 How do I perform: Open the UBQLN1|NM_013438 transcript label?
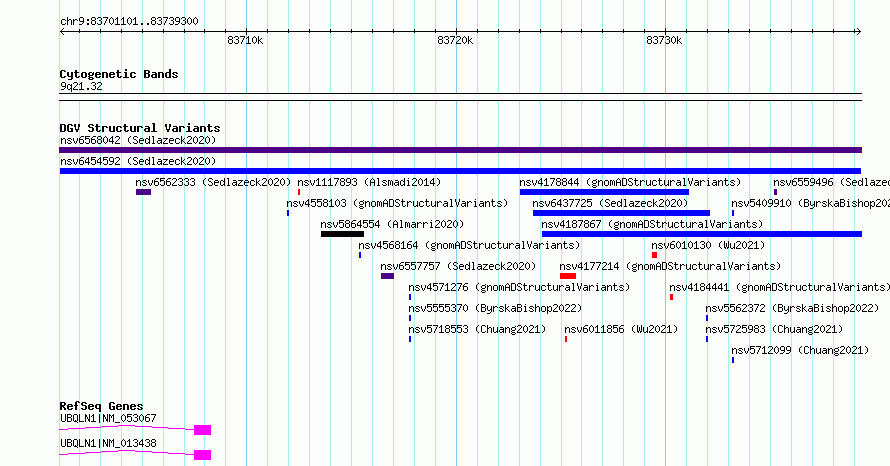point(108,443)
